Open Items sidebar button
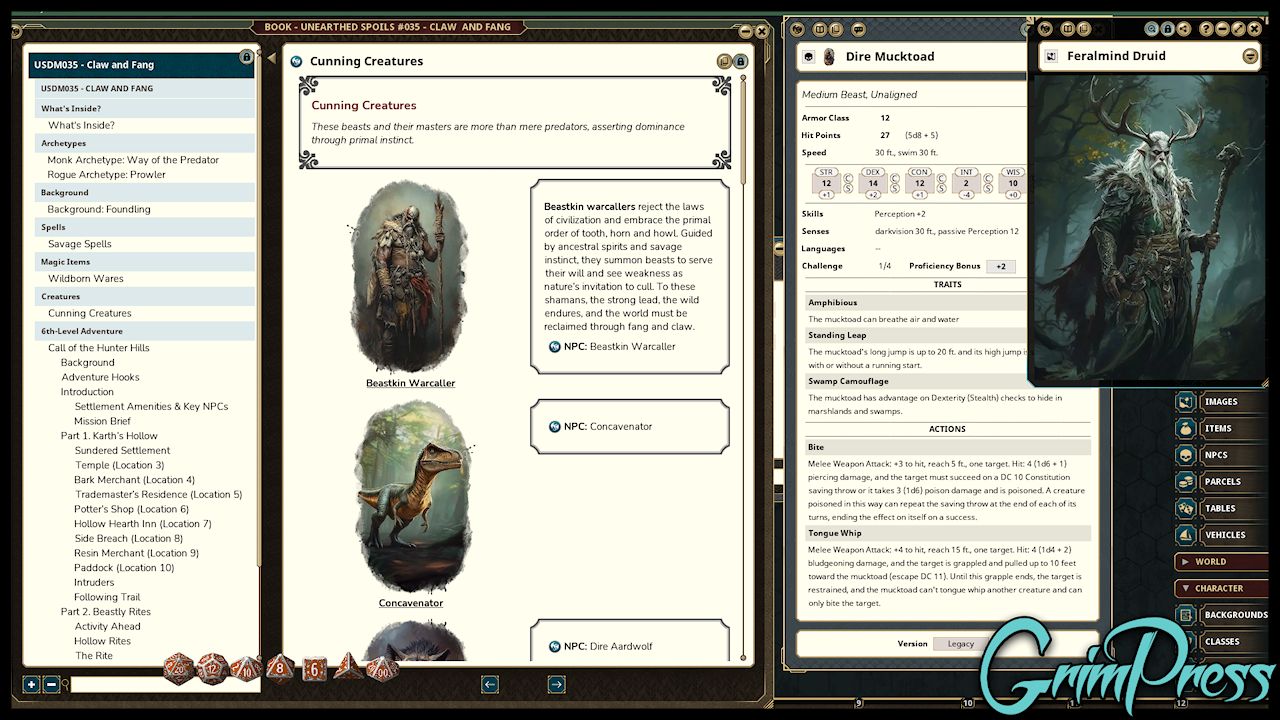1280x720 pixels. point(1221,428)
